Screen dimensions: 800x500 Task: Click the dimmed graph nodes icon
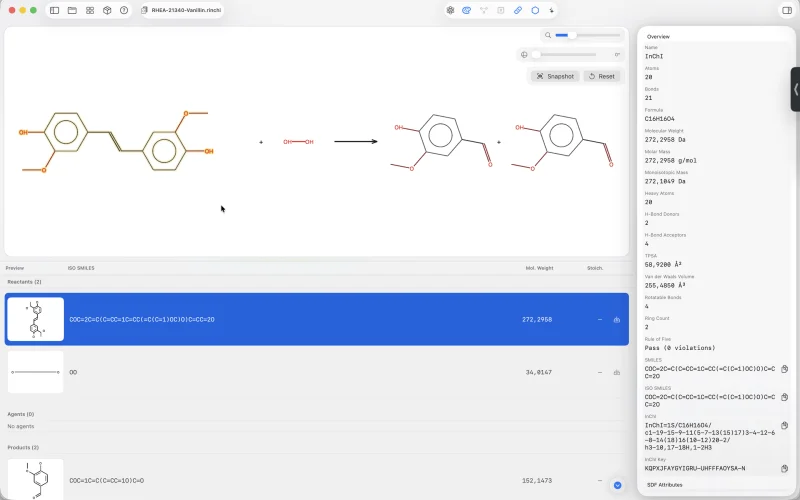click(484, 10)
